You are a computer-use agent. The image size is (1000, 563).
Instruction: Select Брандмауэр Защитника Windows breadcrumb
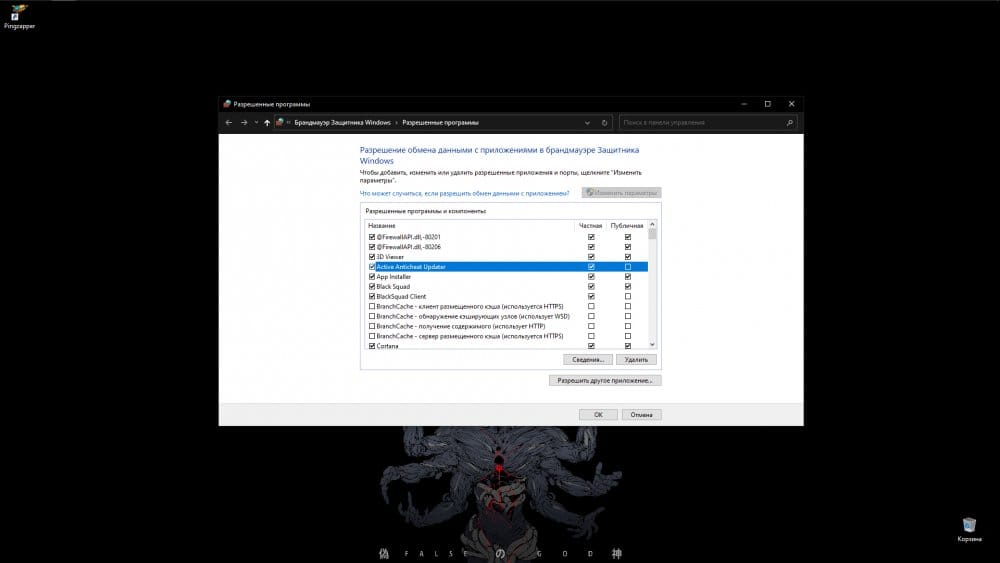pos(342,123)
